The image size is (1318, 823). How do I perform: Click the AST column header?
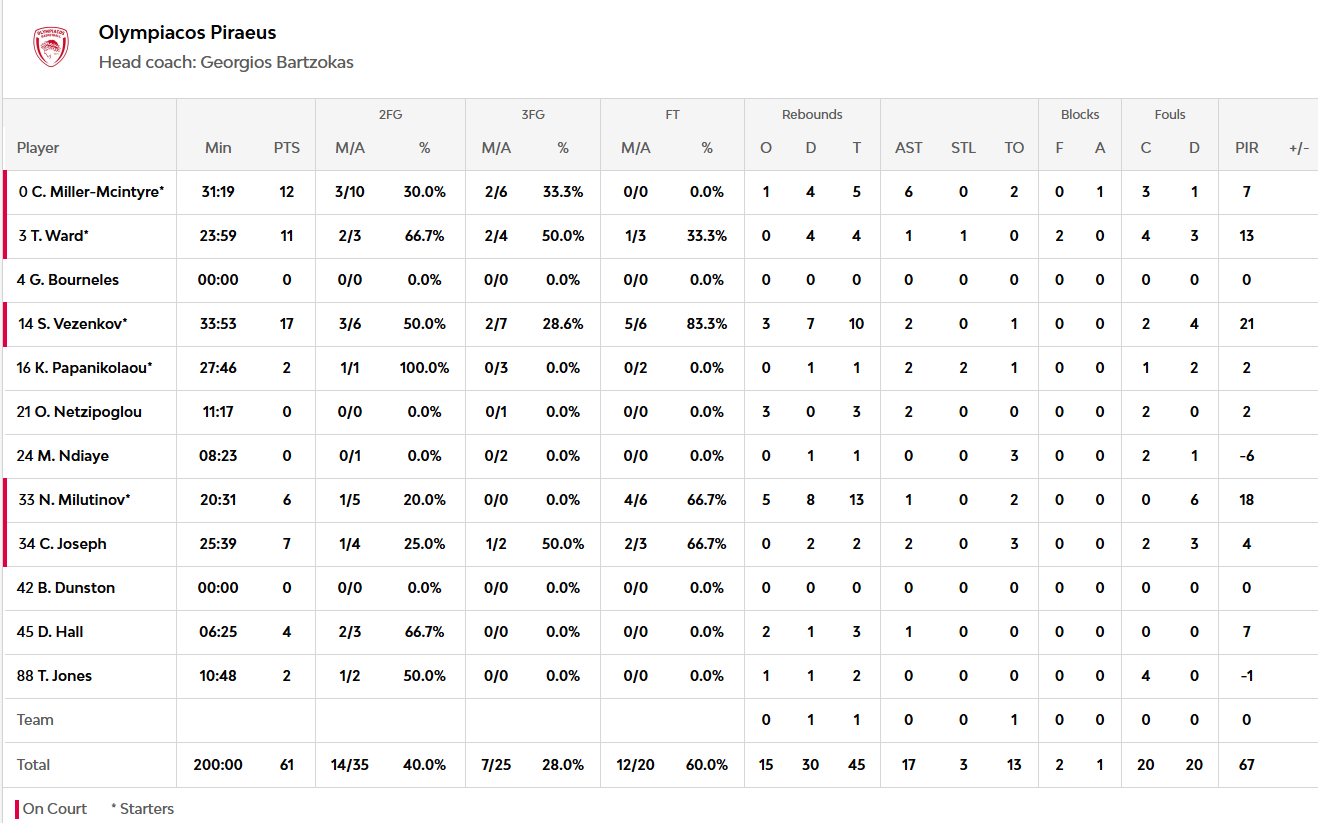(909, 148)
